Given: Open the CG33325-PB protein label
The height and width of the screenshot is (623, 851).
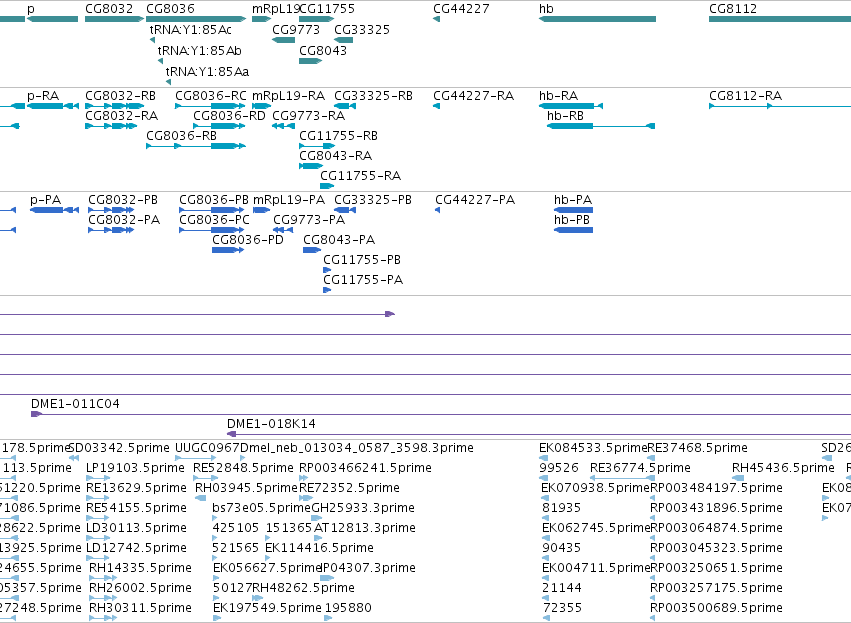Looking at the screenshot, I should pyautogui.click(x=373, y=200).
